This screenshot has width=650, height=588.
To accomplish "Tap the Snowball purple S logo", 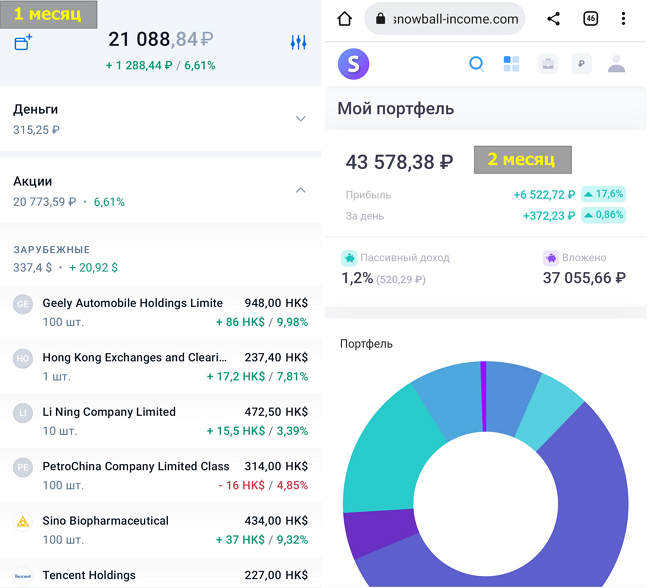I will tap(353, 64).
